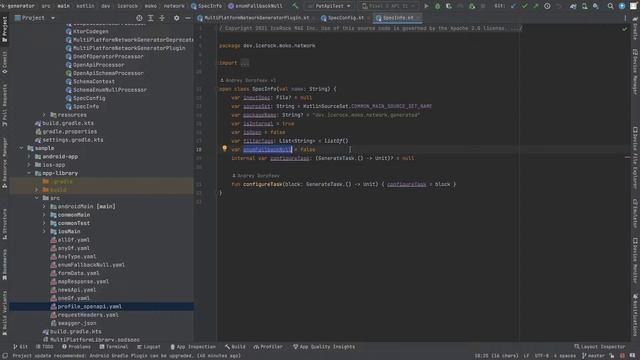Open Project panel gear options
The width and height of the screenshot is (640, 360).
tap(176, 18)
